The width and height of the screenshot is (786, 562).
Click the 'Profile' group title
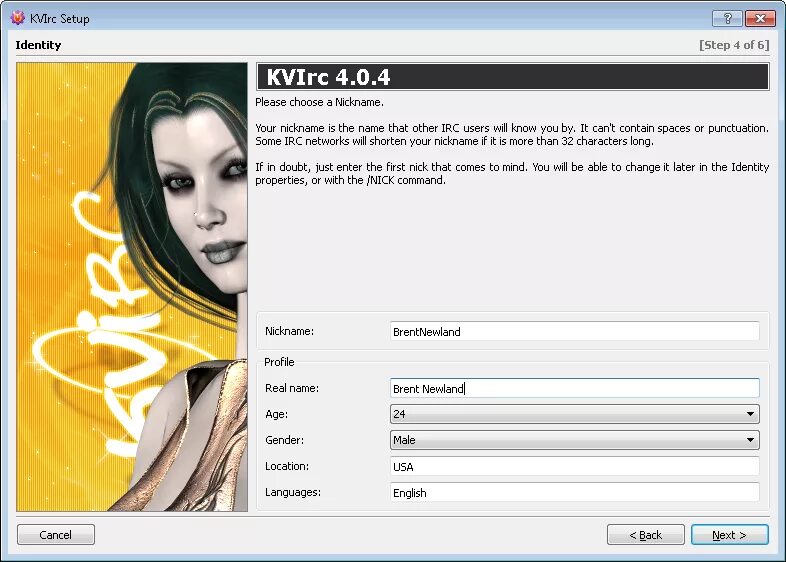tap(279, 362)
